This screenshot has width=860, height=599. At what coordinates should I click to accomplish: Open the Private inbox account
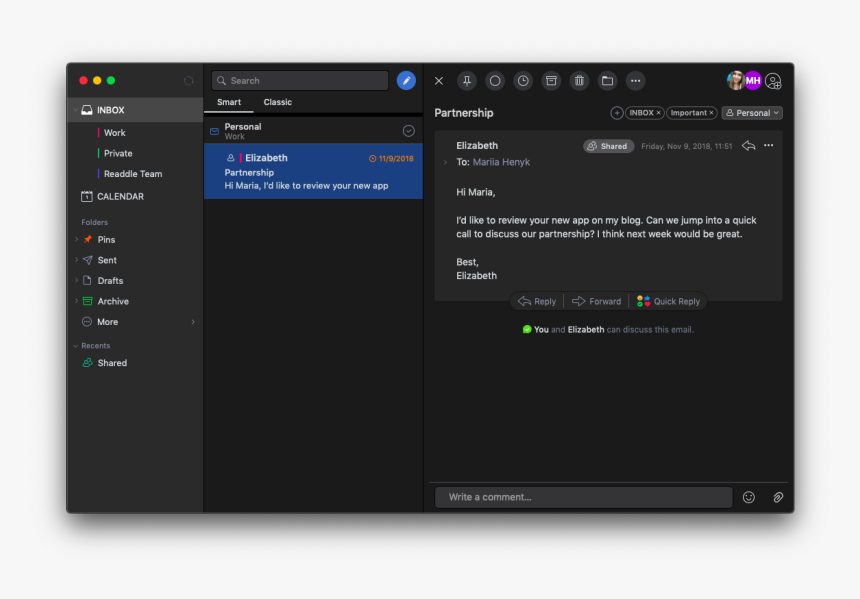click(118, 153)
